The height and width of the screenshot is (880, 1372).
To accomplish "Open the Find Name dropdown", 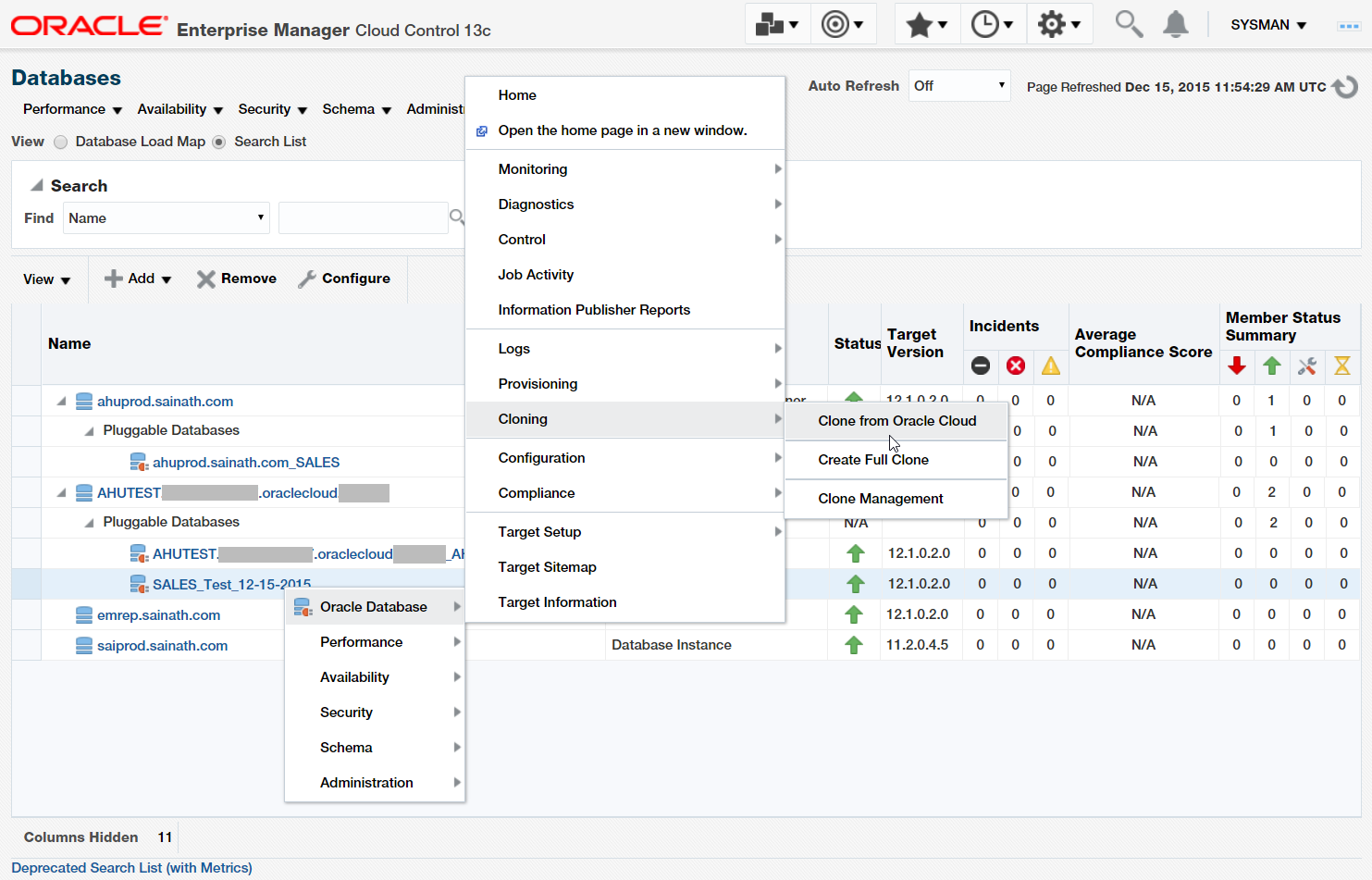I will pos(167,218).
